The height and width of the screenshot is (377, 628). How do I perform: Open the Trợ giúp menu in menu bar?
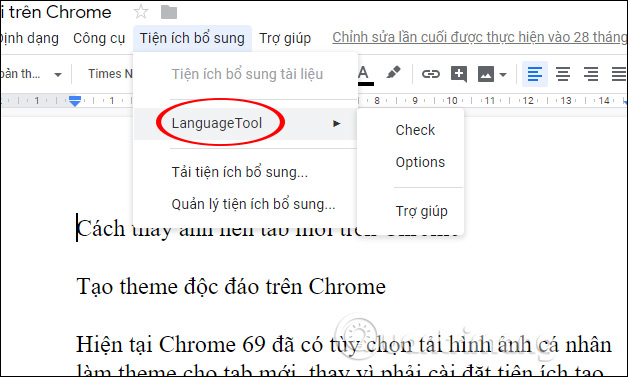pos(285,38)
